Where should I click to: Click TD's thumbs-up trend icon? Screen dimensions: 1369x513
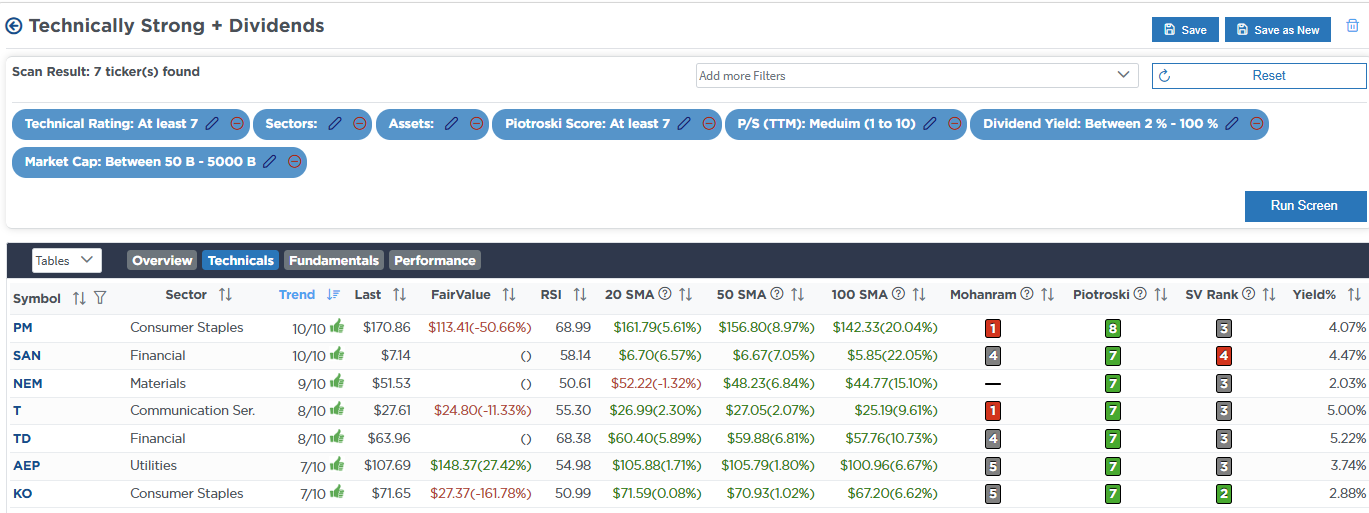[337, 437]
